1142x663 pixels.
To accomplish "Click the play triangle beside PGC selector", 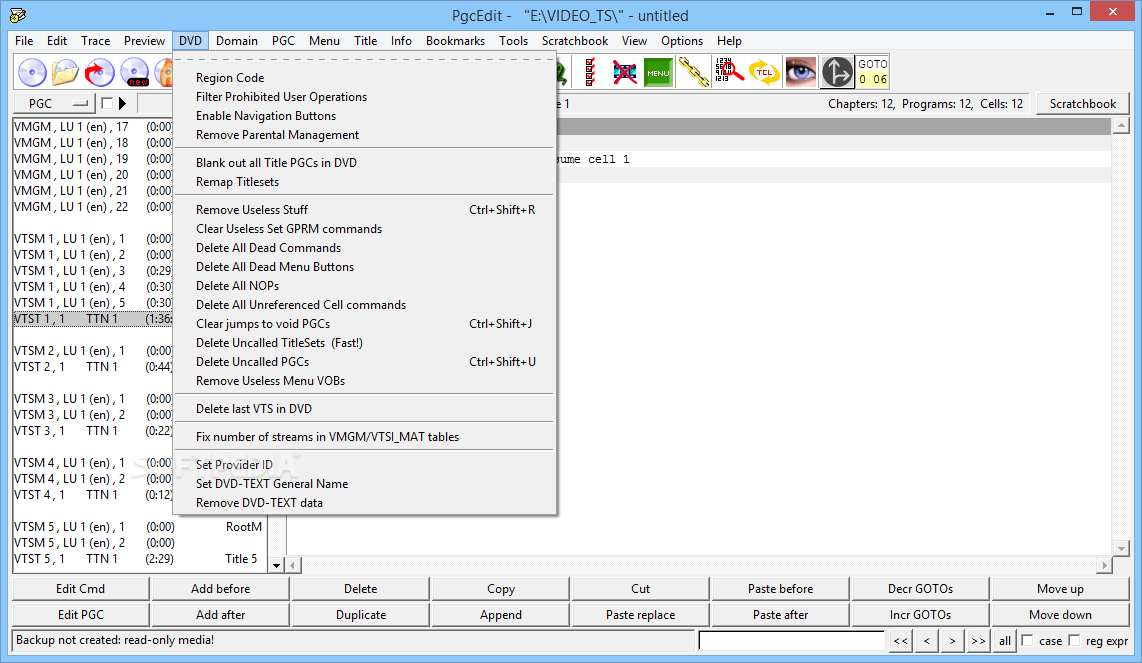I will coord(122,103).
